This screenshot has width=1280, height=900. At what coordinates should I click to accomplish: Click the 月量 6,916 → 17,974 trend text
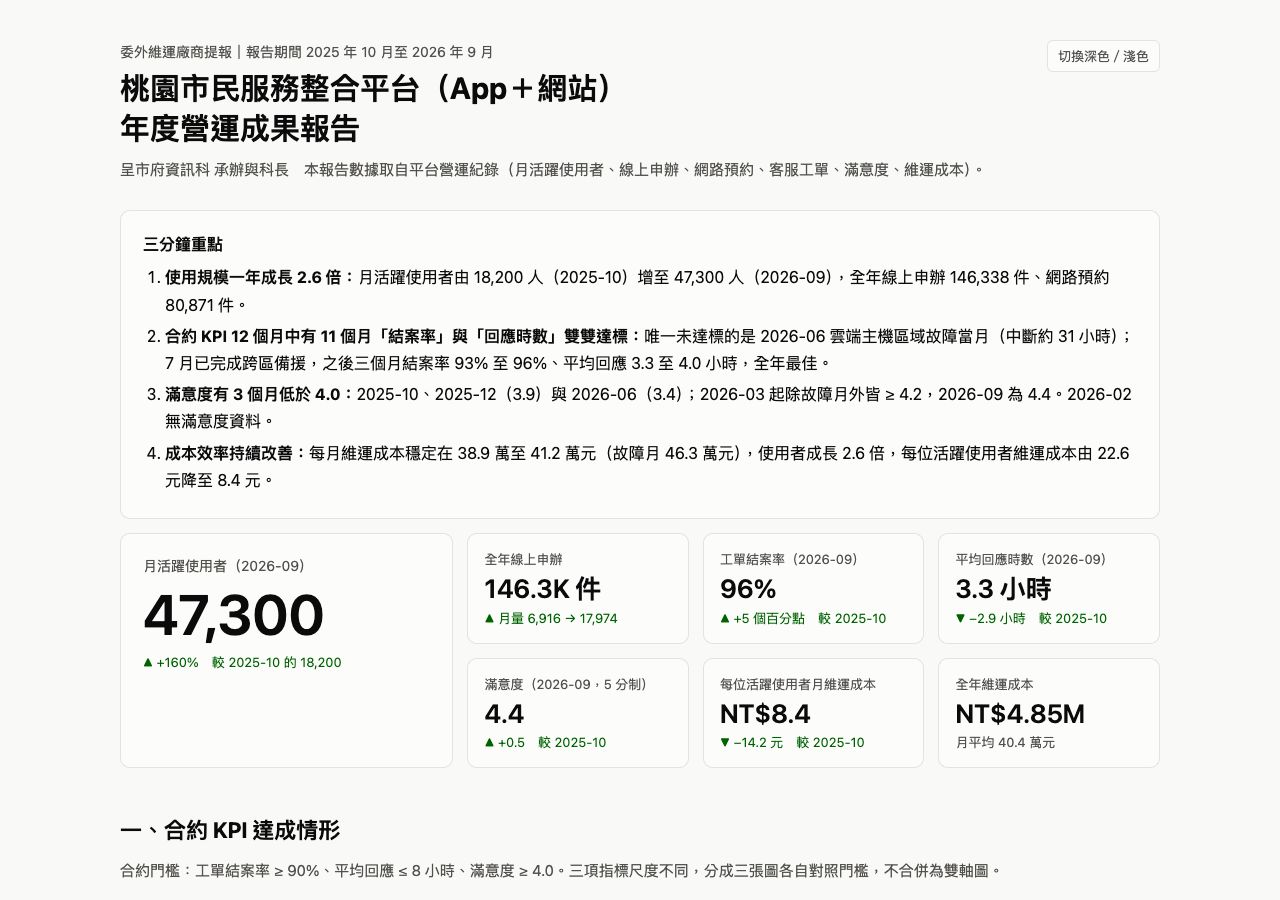551,619
